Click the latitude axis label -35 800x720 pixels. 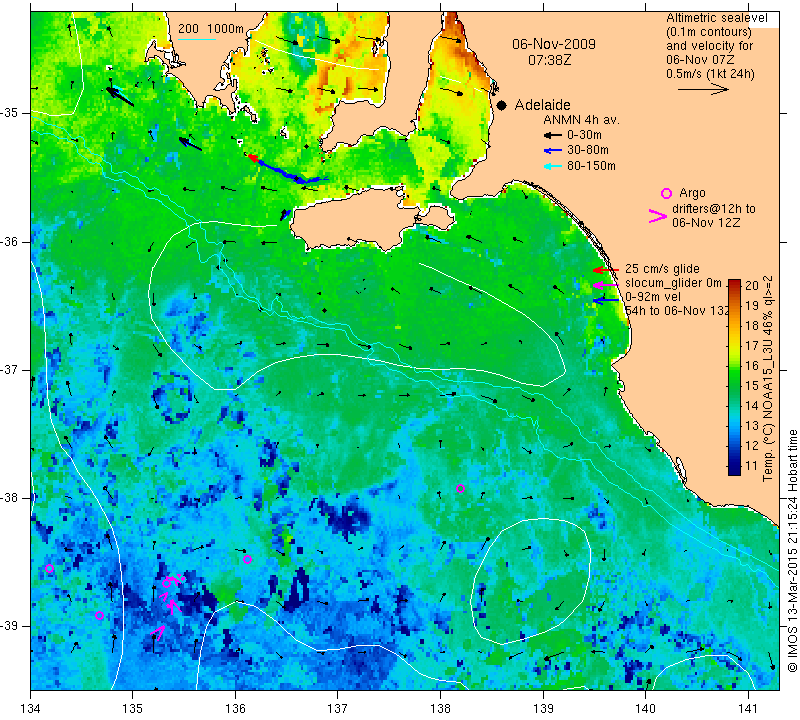click(10, 113)
